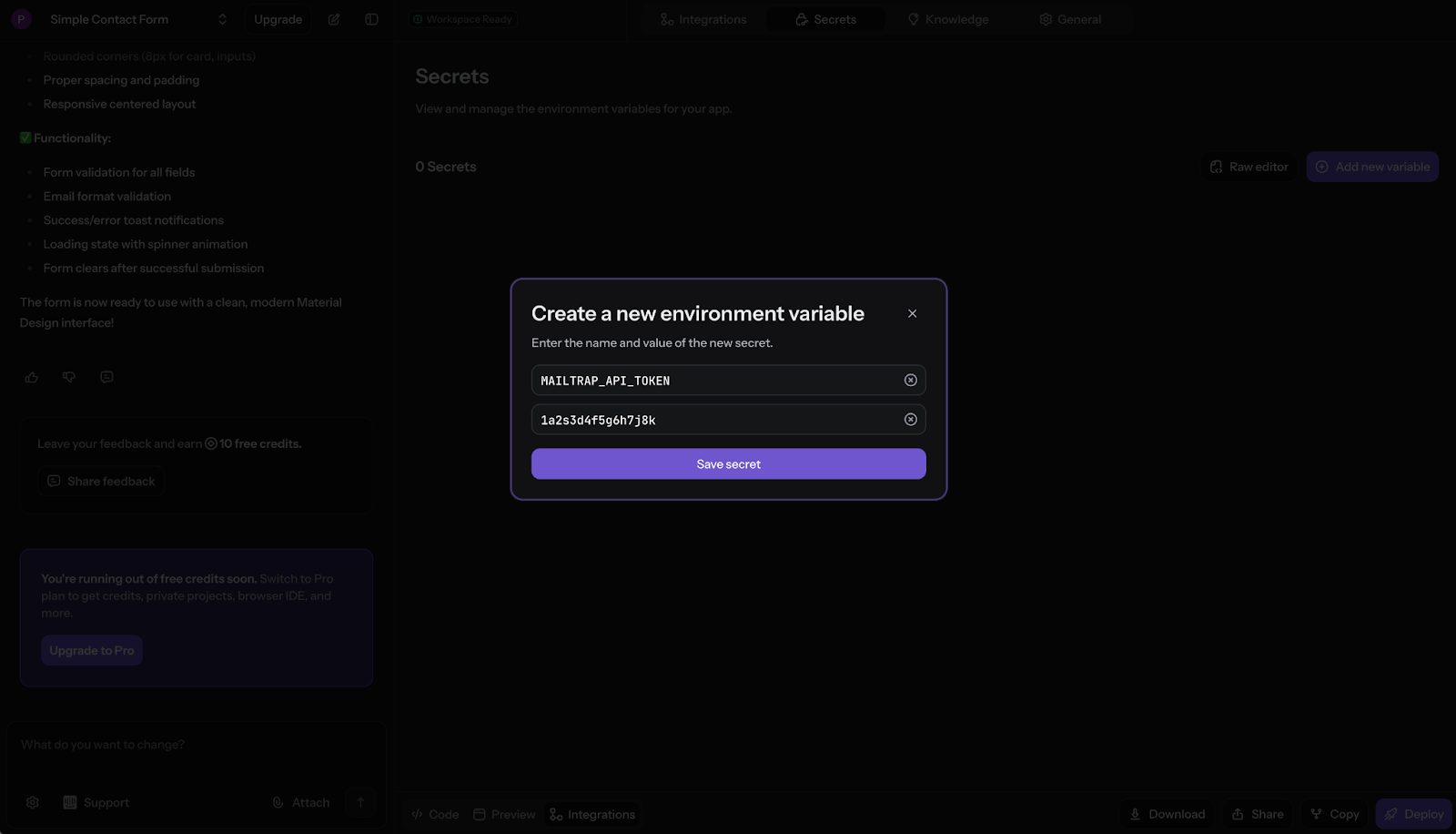This screenshot has height=834, width=1456.
Task: Click Upgrade to Pro
Action: point(91,650)
